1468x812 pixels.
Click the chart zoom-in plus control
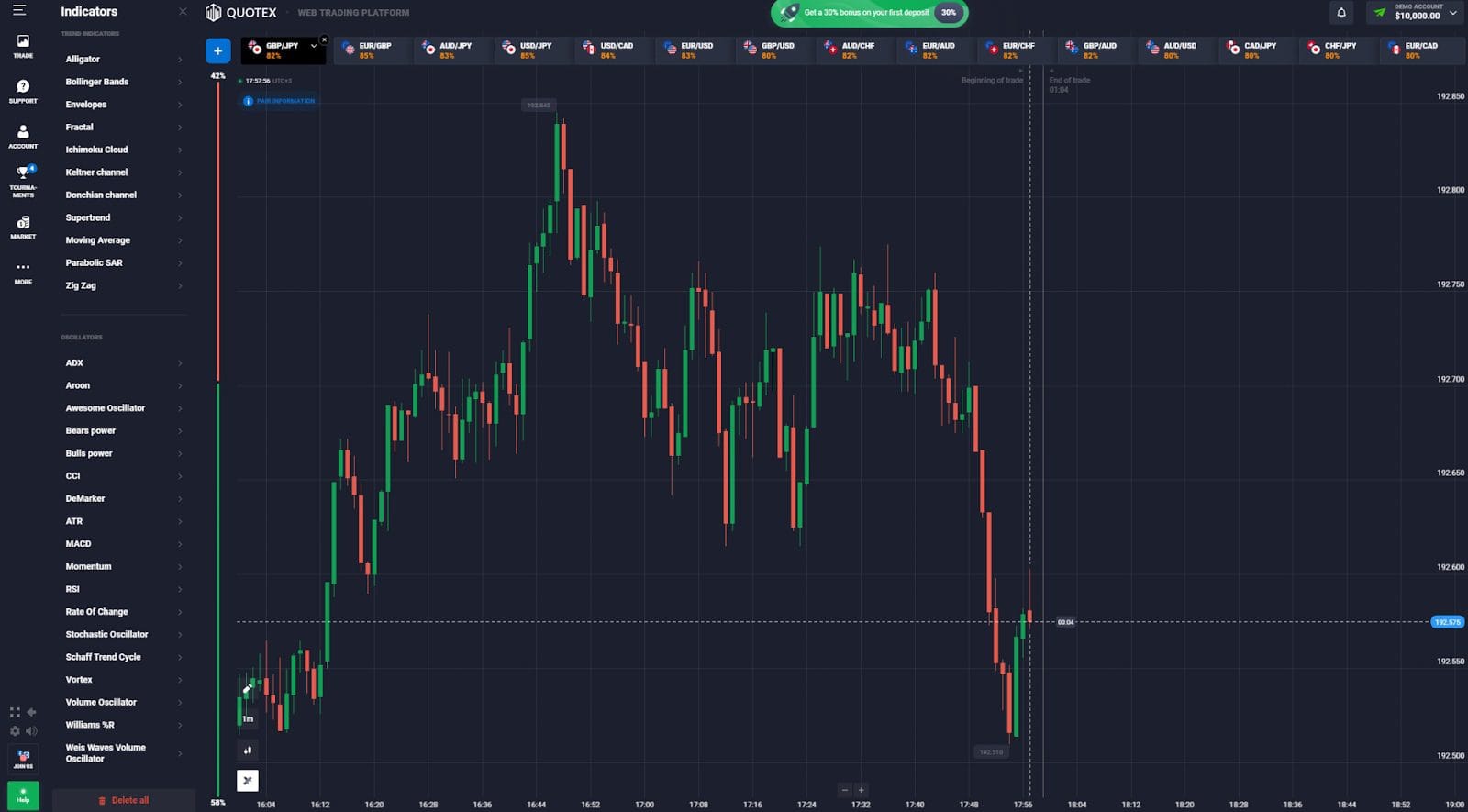click(861, 790)
